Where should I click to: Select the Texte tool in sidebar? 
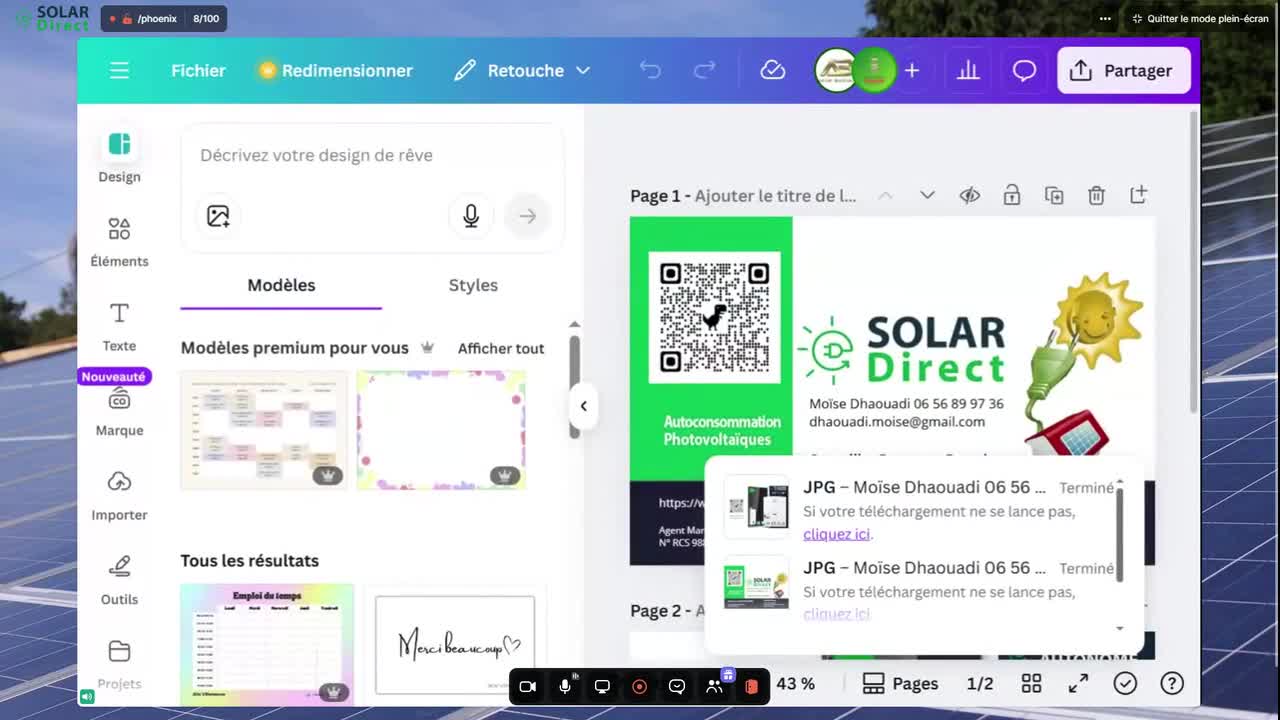[x=119, y=326]
